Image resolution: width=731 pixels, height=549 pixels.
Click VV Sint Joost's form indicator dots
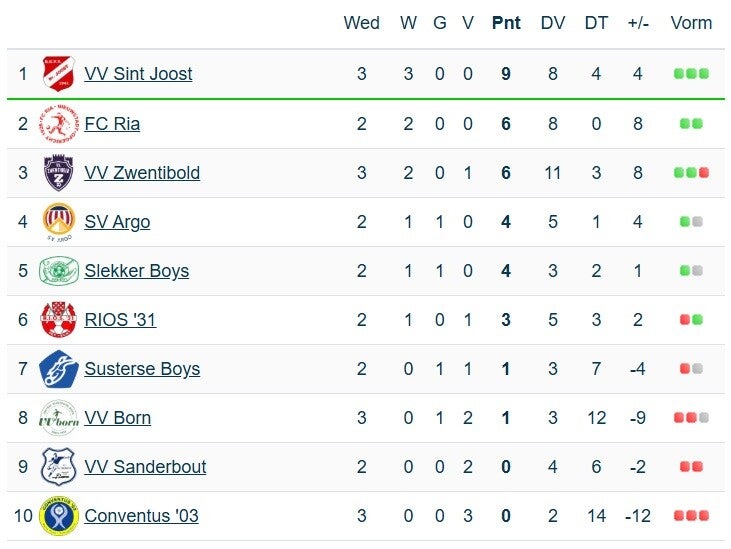(691, 74)
